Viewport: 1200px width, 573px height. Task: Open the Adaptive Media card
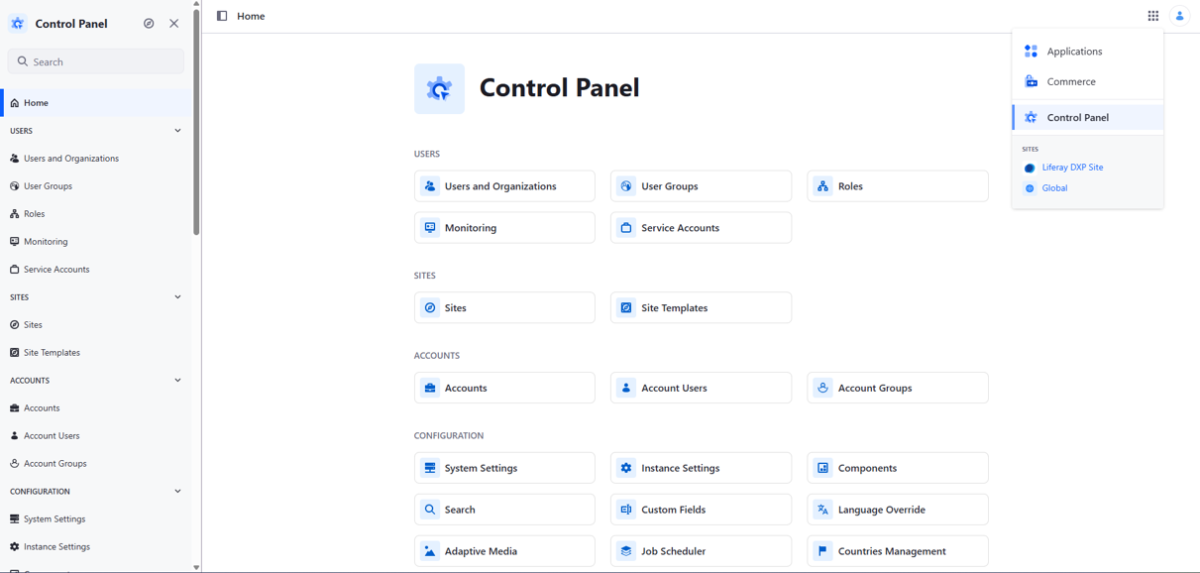coord(505,551)
